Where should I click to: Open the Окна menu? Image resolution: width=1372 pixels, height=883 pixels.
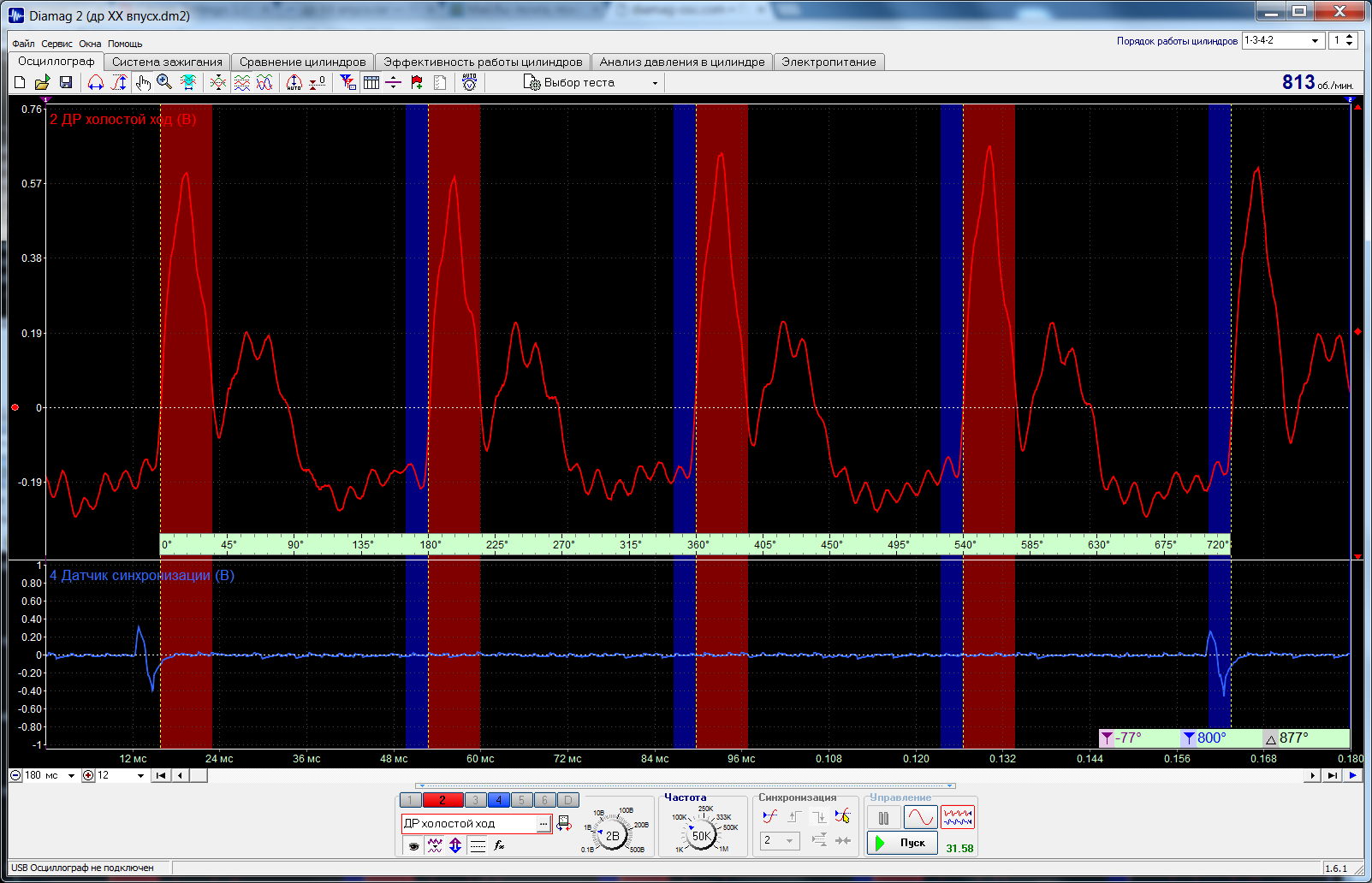(x=90, y=44)
